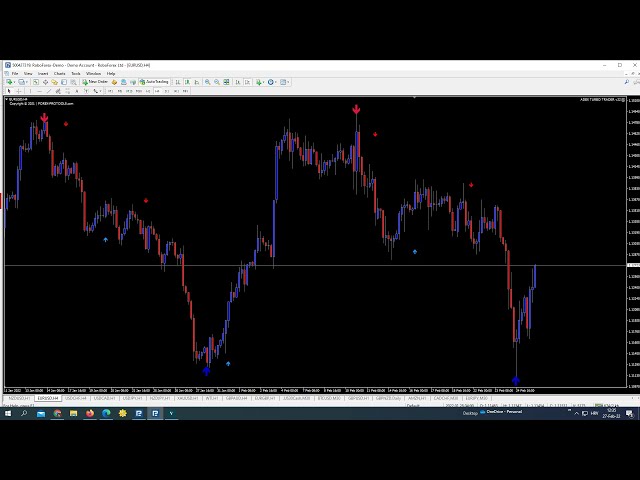Switch to the NZDUSD,H1 chart tab
The width and height of the screenshot is (640, 480).
point(18,398)
